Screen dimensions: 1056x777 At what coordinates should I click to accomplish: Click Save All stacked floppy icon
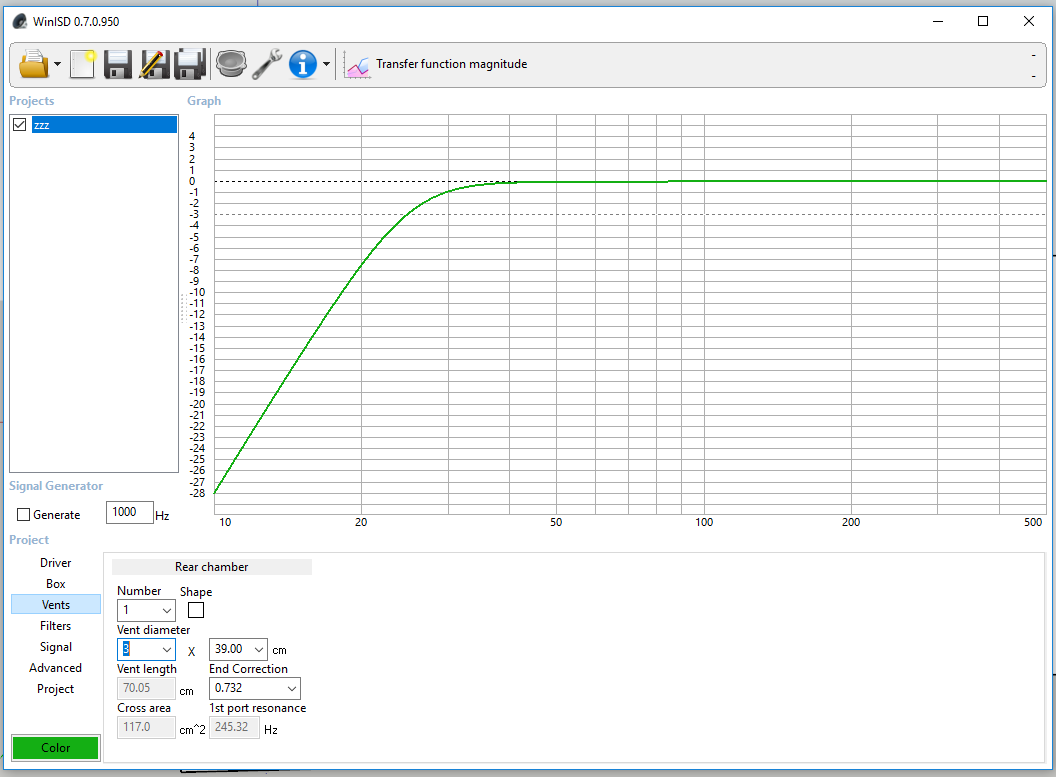[x=190, y=65]
